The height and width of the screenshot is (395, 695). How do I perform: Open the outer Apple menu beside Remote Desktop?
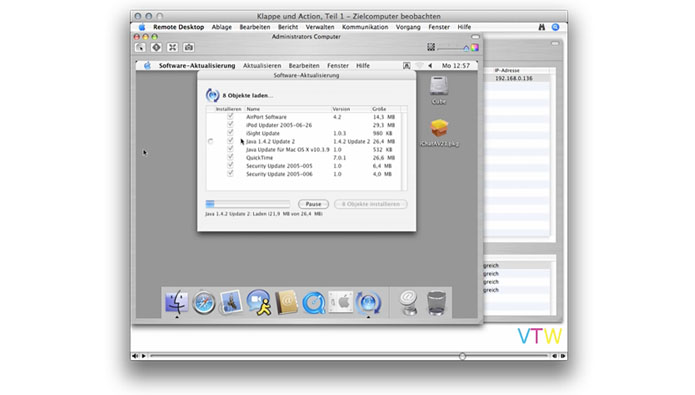142,27
